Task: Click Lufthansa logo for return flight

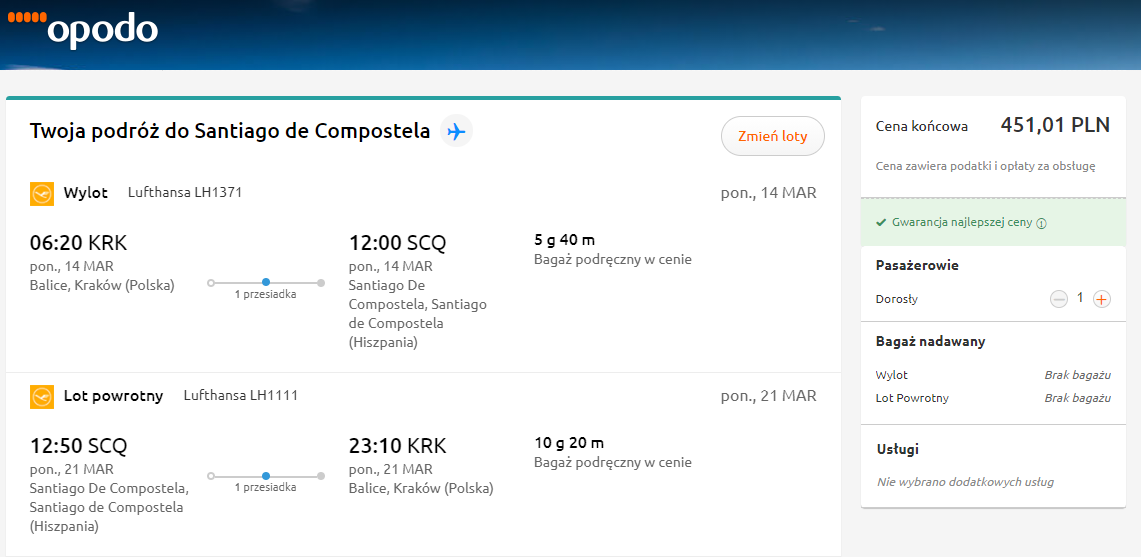Action: coord(42,397)
